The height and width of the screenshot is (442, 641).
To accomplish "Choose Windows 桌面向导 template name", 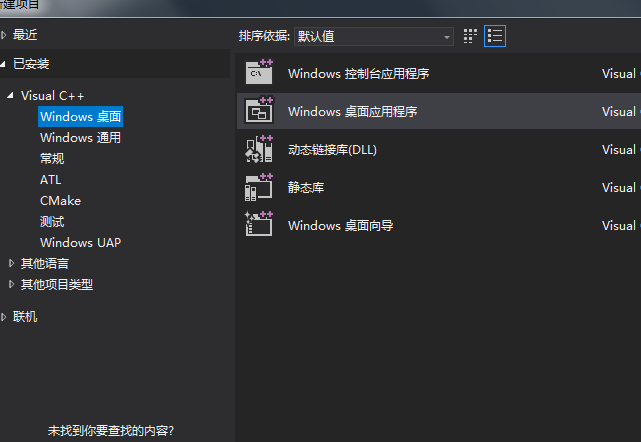I will pyautogui.click(x=341, y=225).
